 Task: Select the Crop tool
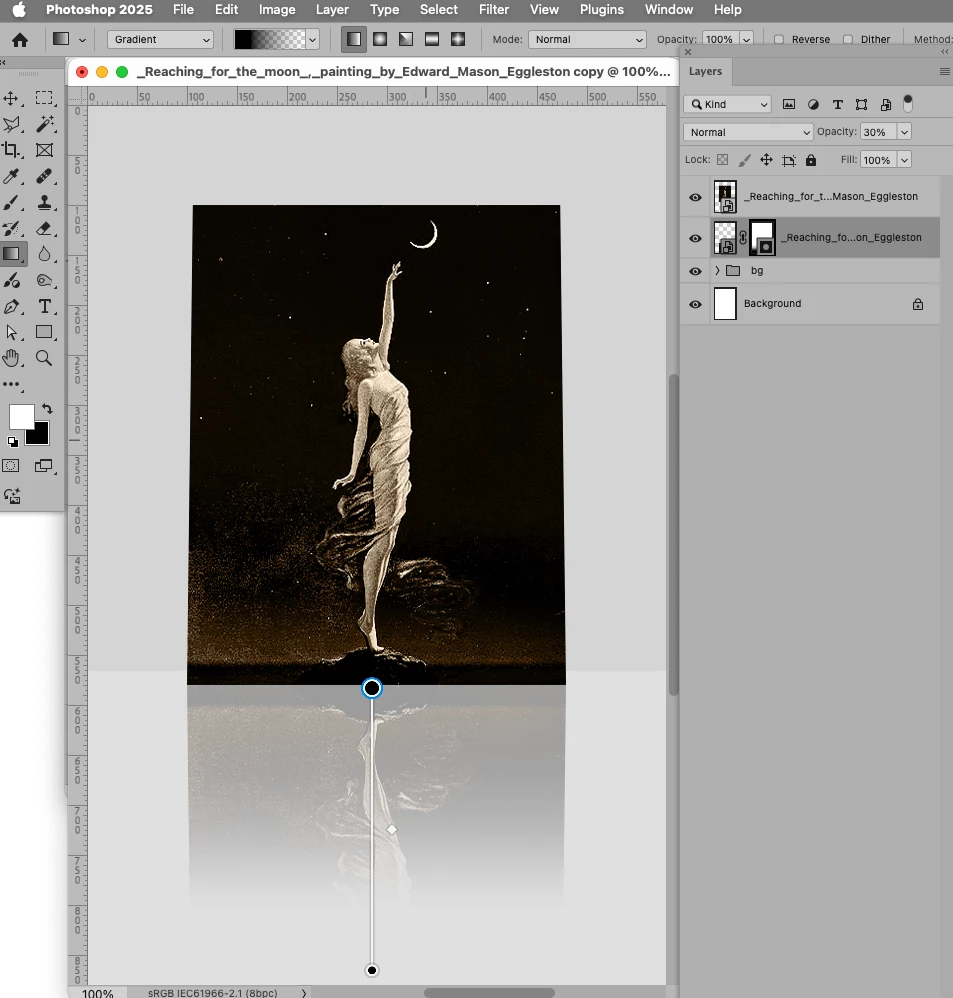point(11,150)
